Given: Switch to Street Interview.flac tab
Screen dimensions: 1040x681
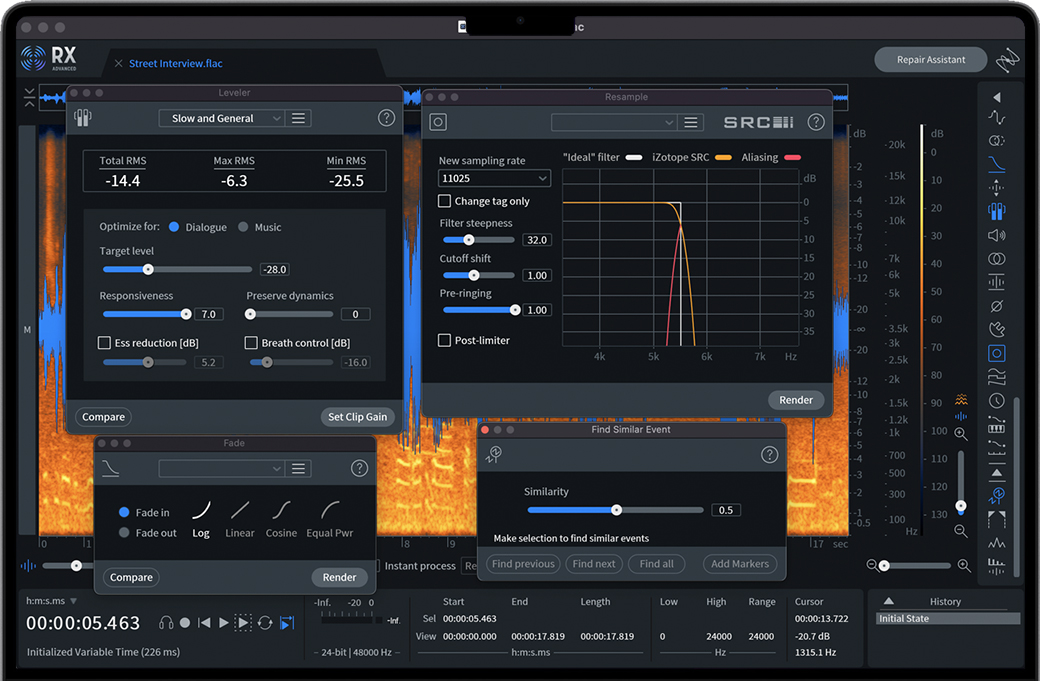Looking at the screenshot, I should [x=176, y=64].
